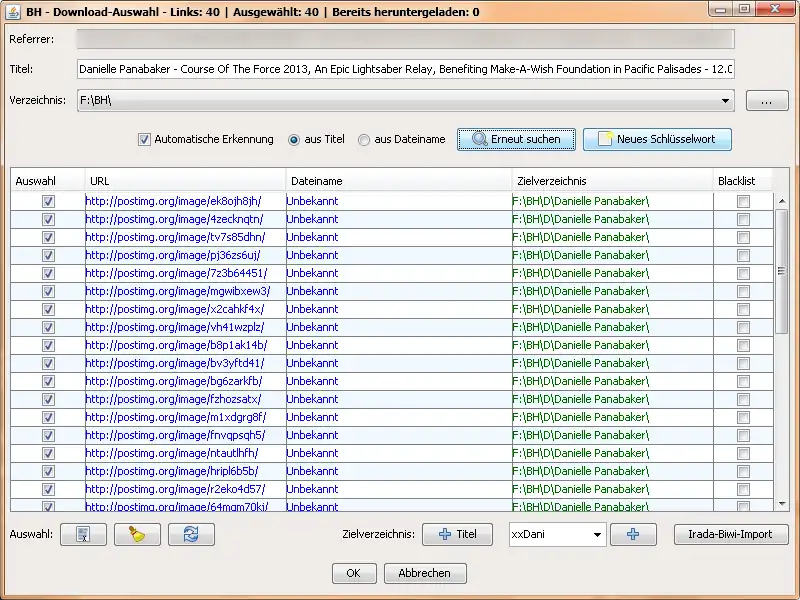Viewport: 800px width, 600px height.
Task: Click Neues Schlüsselwort note button
Action: point(657,139)
